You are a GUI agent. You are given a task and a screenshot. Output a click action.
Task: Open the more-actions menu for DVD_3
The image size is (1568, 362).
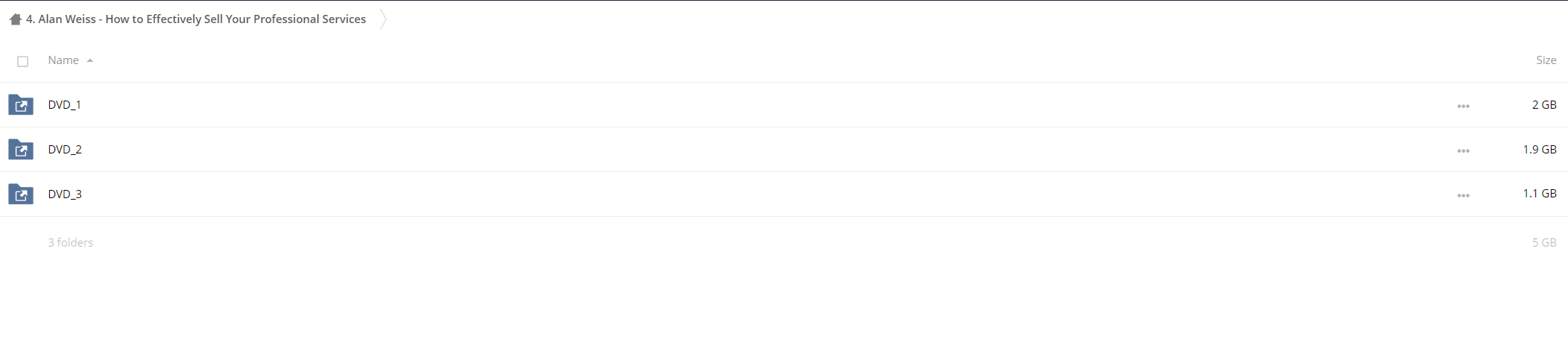(1464, 196)
